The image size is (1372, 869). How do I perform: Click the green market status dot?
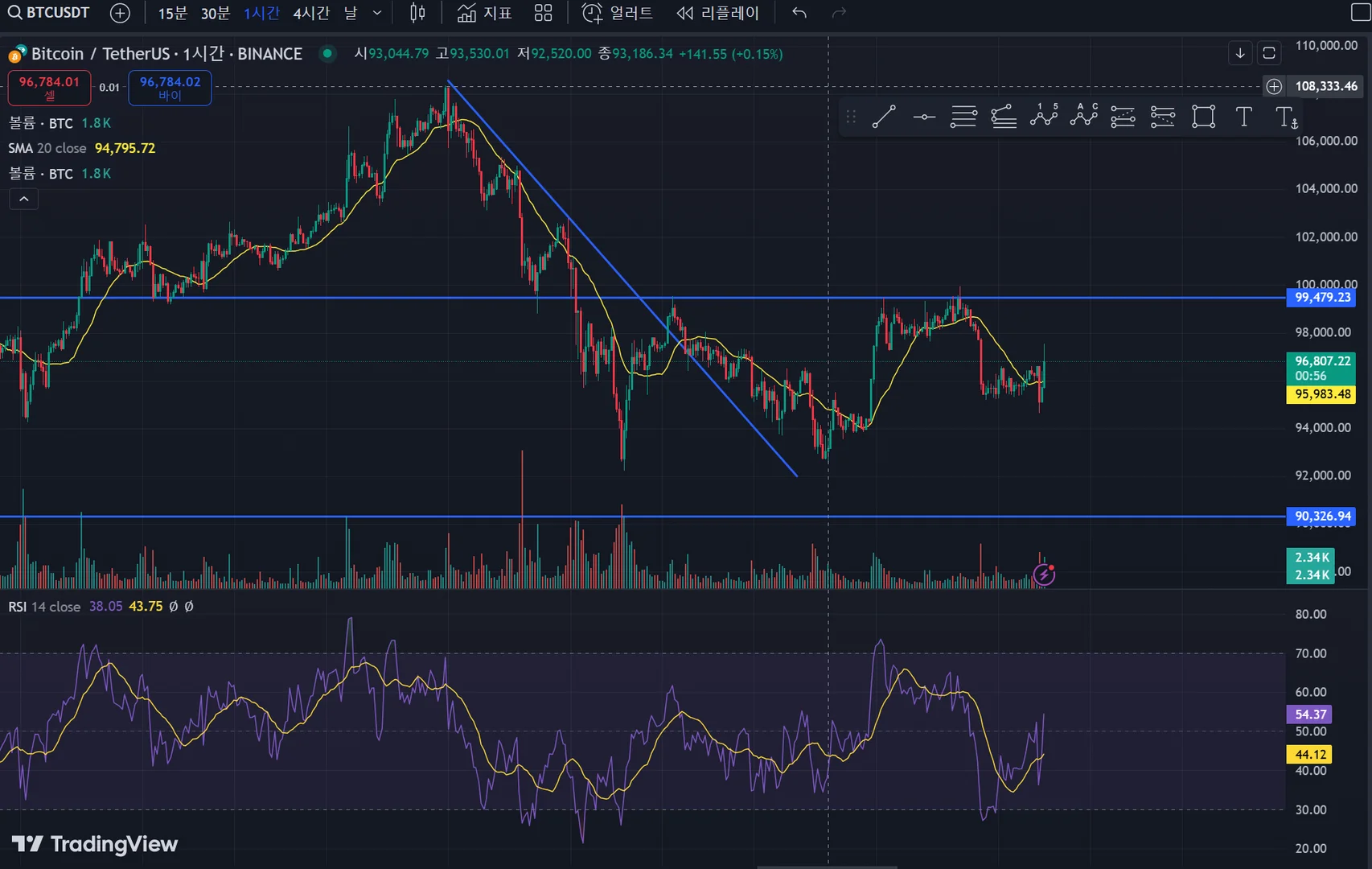click(x=327, y=53)
